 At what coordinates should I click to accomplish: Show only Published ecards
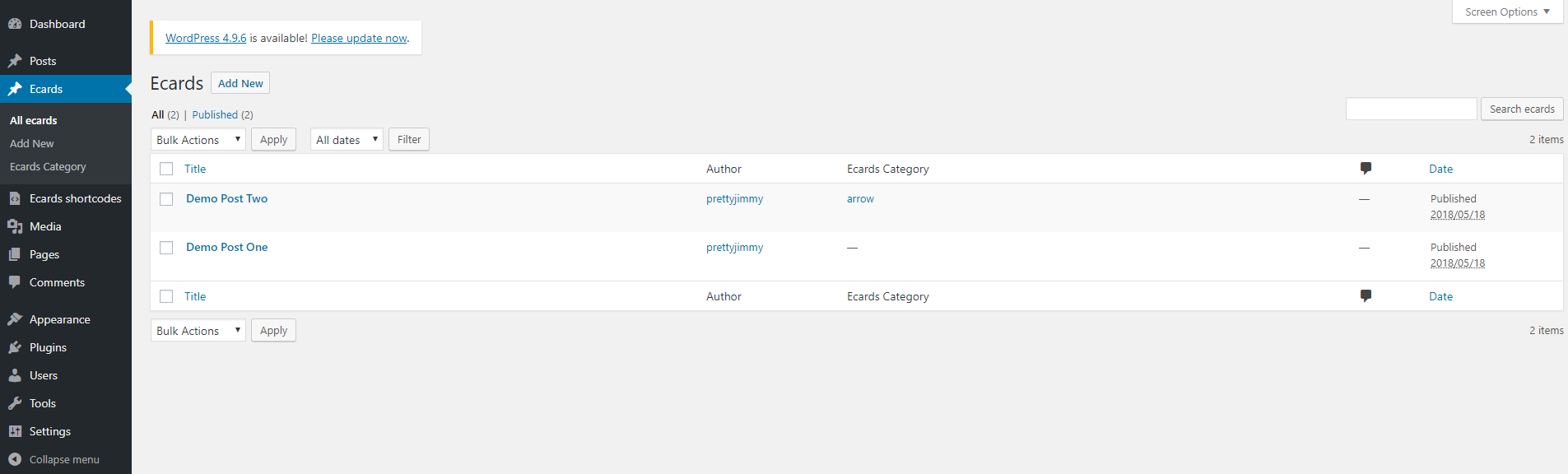click(x=215, y=114)
